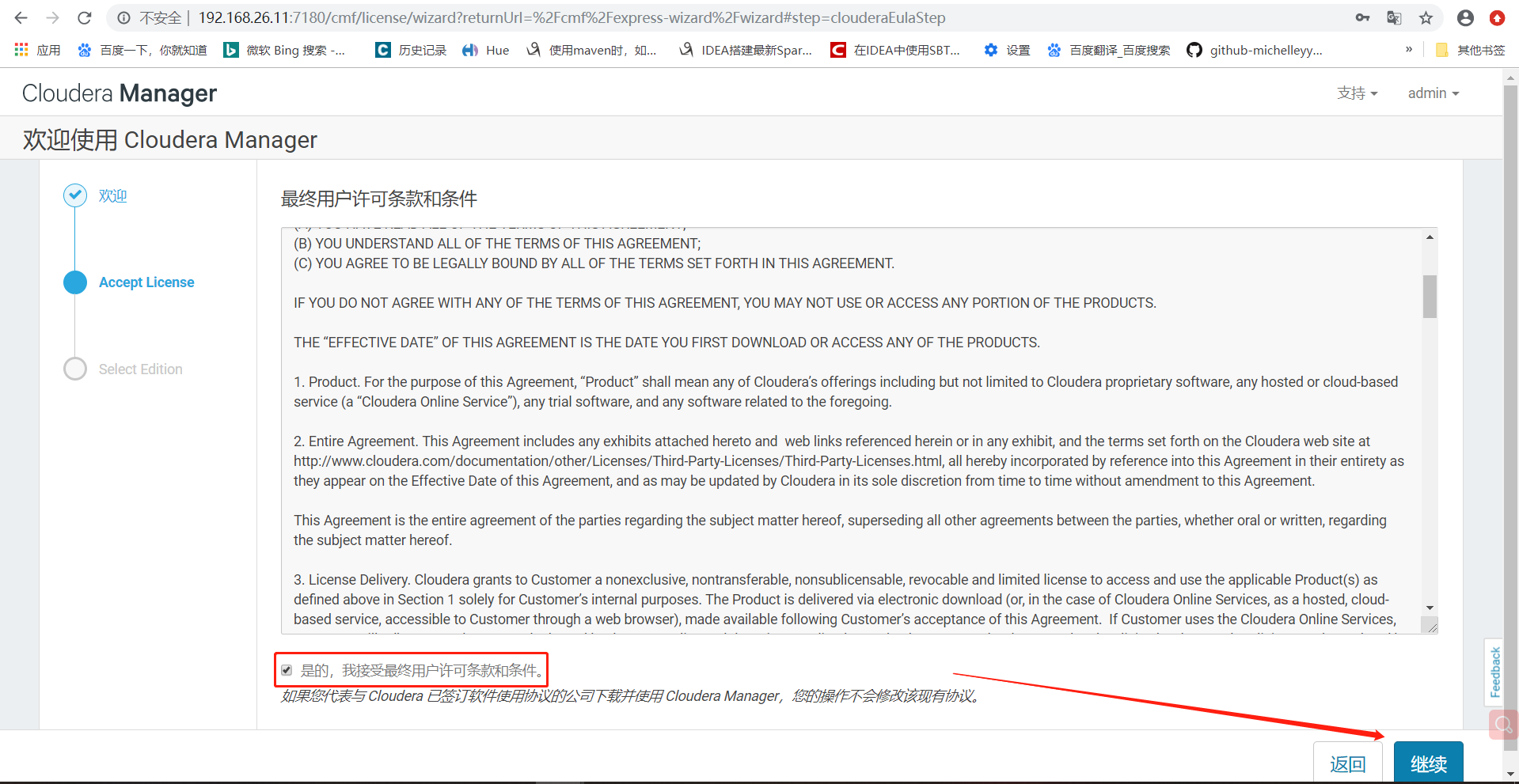
Task: Click the license text scrollbar thumb
Action: coord(1430,297)
